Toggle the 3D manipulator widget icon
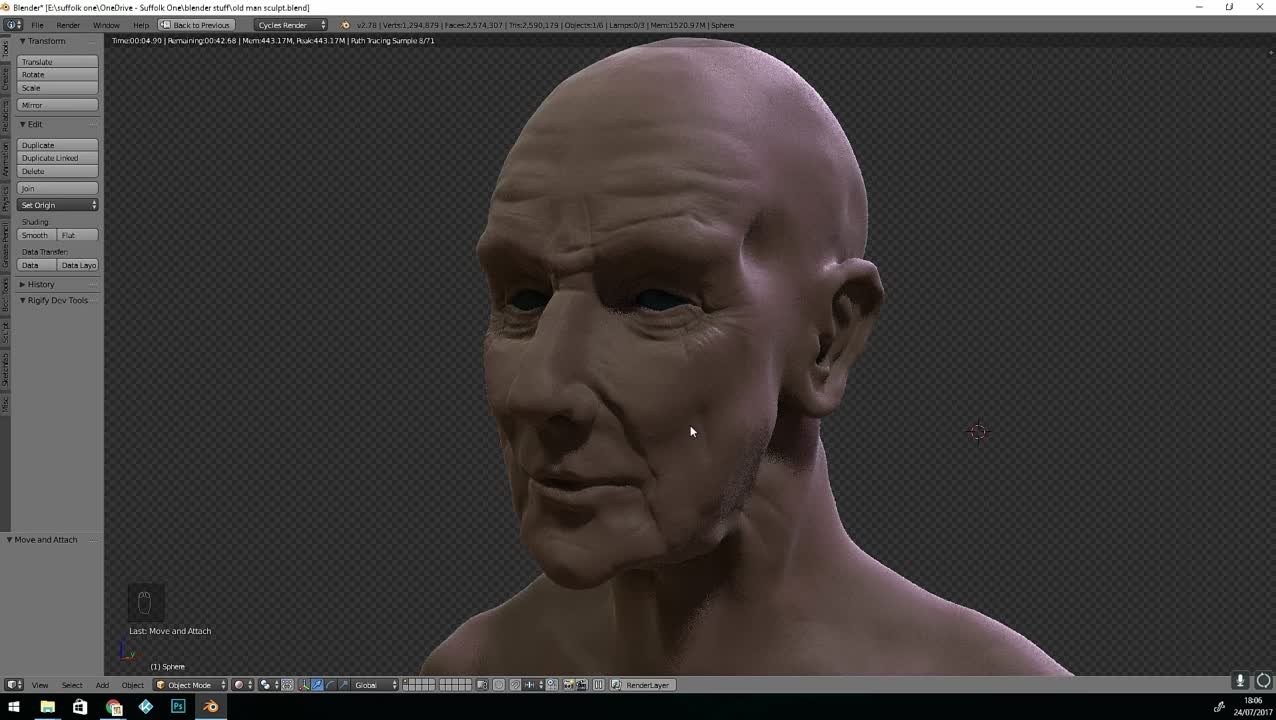This screenshot has height=720, width=1276. [302, 685]
